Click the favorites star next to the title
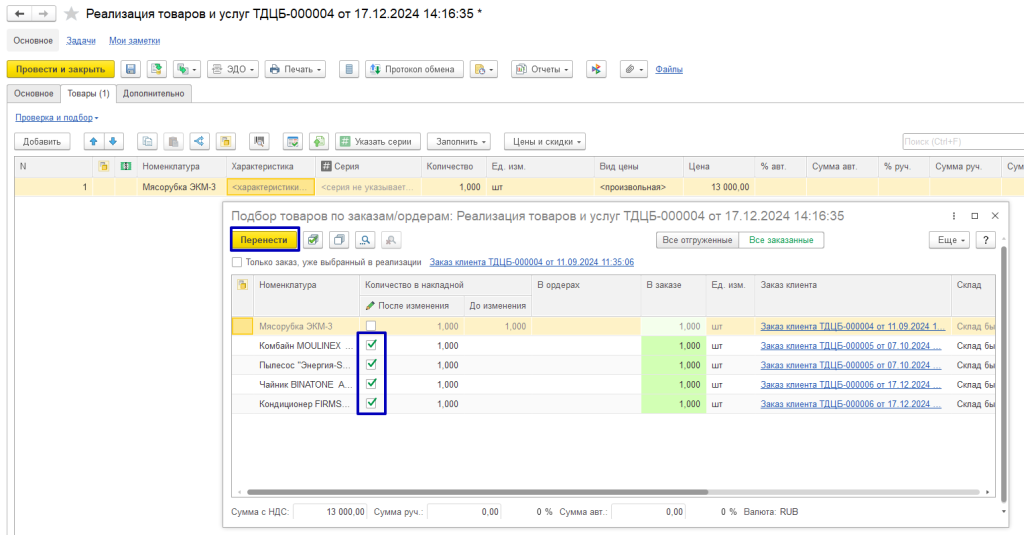Image resolution: width=1024 pixels, height=535 pixels. pyautogui.click(x=71, y=14)
